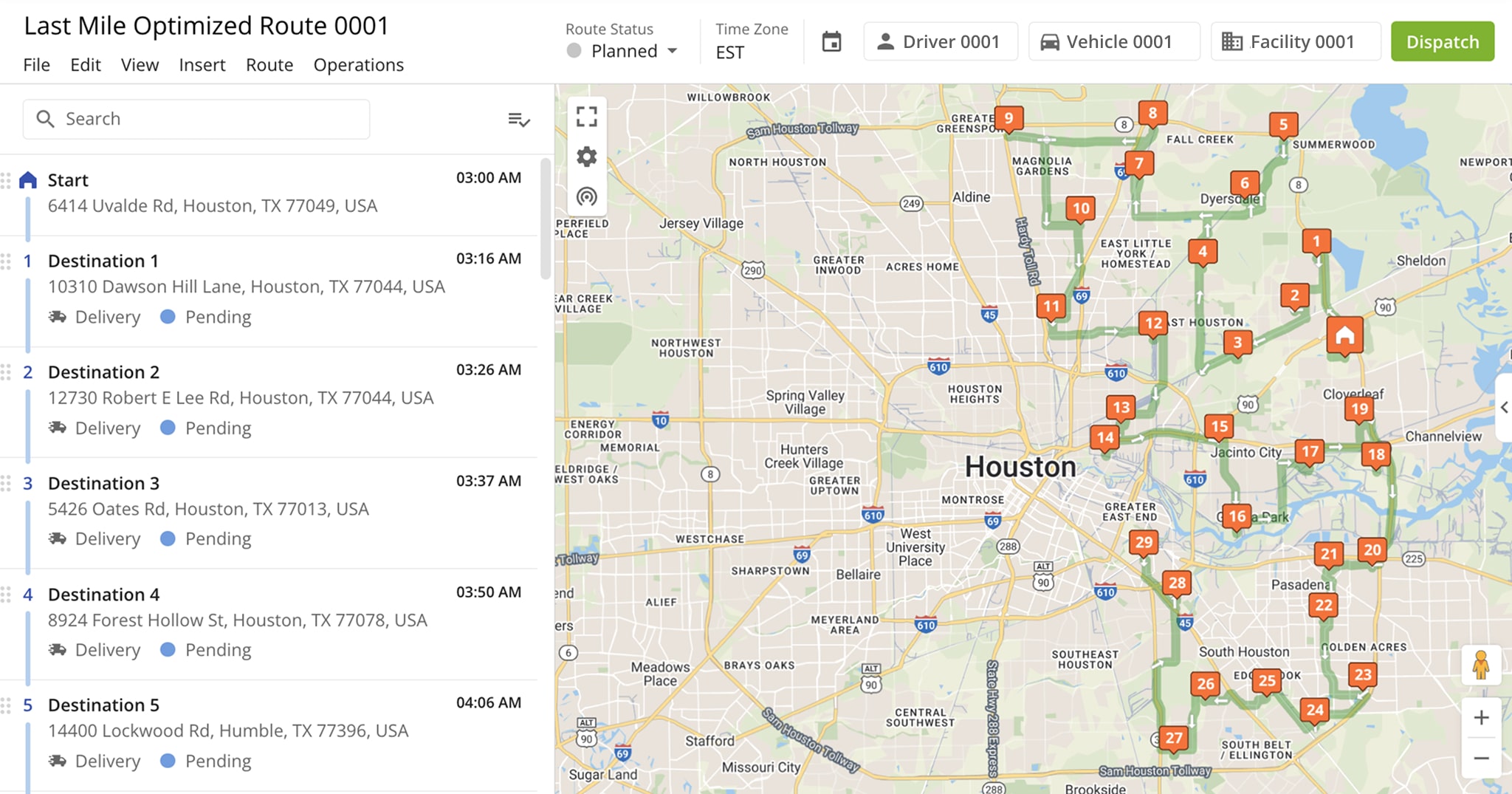Select the live tracking radar icon
Viewport: 1512px width, 794px height.
pos(586,196)
